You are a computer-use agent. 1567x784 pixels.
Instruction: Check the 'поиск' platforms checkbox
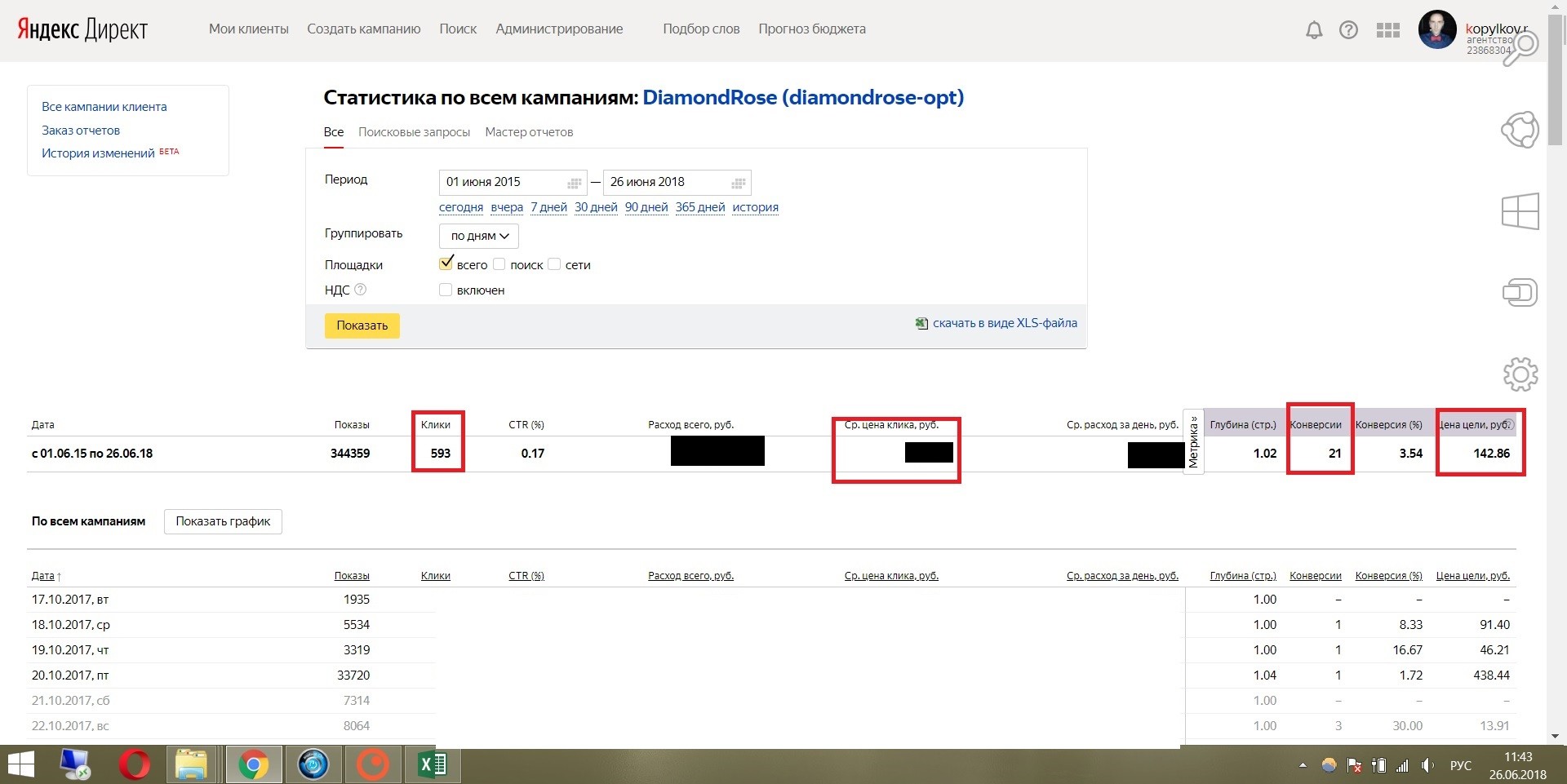(499, 264)
